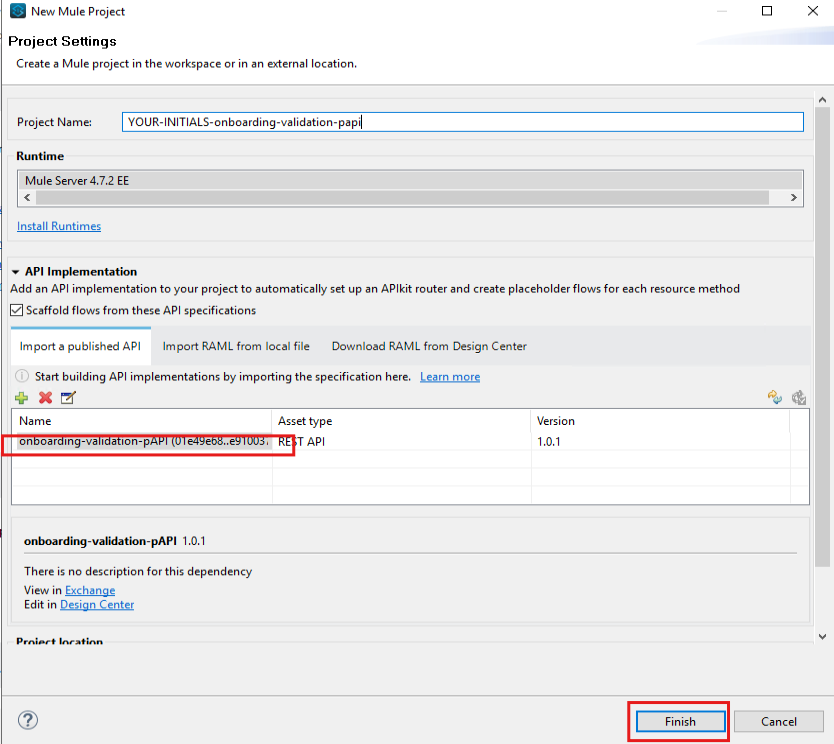Click the edit API dependency icon
This screenshot has height=744, width=834.
pyautogui.click(x=68, y=398)
